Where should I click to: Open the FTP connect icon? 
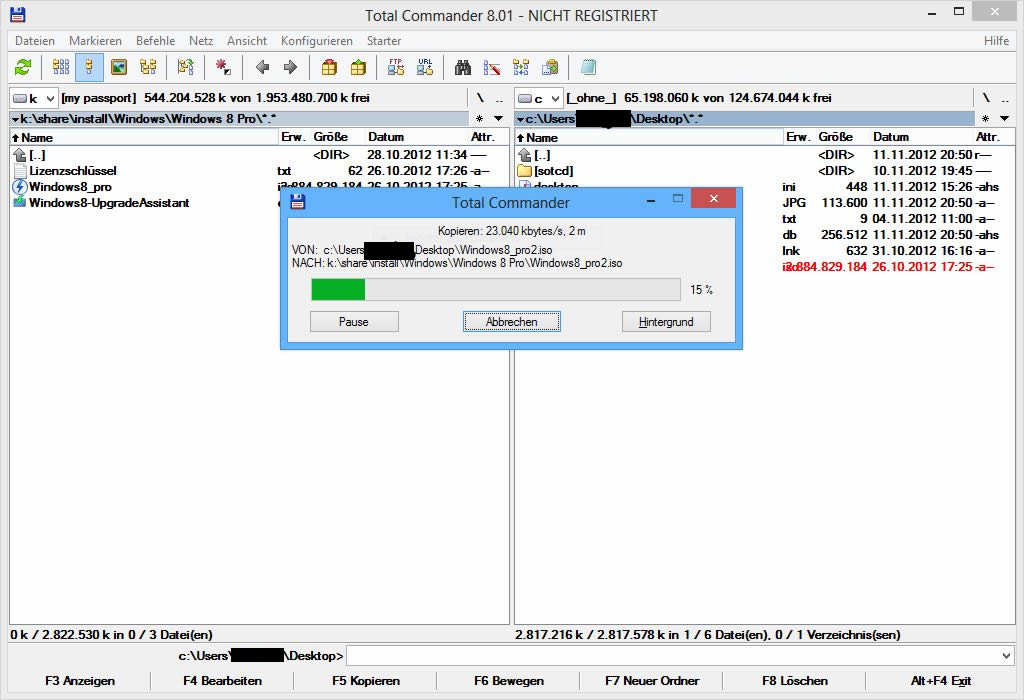tap(396, 67)
